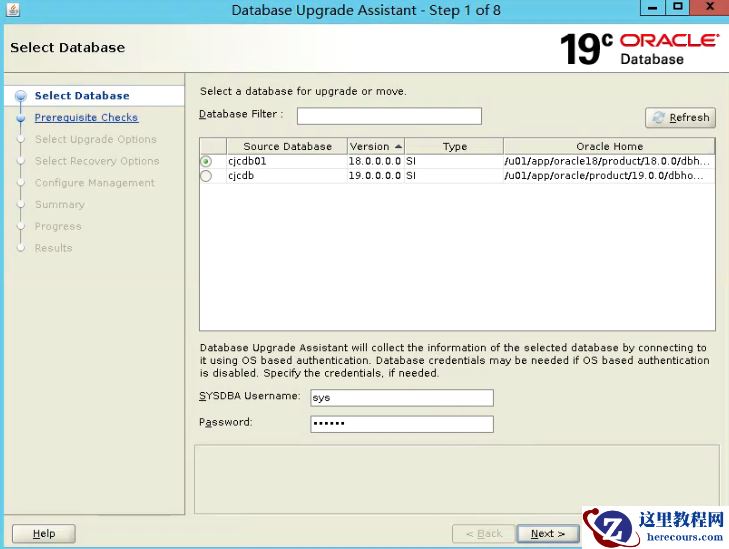The height and width of the screenshot is (549, 729).
Task: Close the Database Upgrade Assistant window
Action: pyautogui.click(x=710, y=7)
